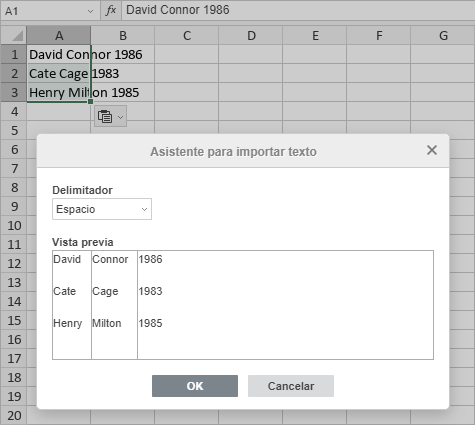Select column G header
Screen dimensions: 475x425
443,35
